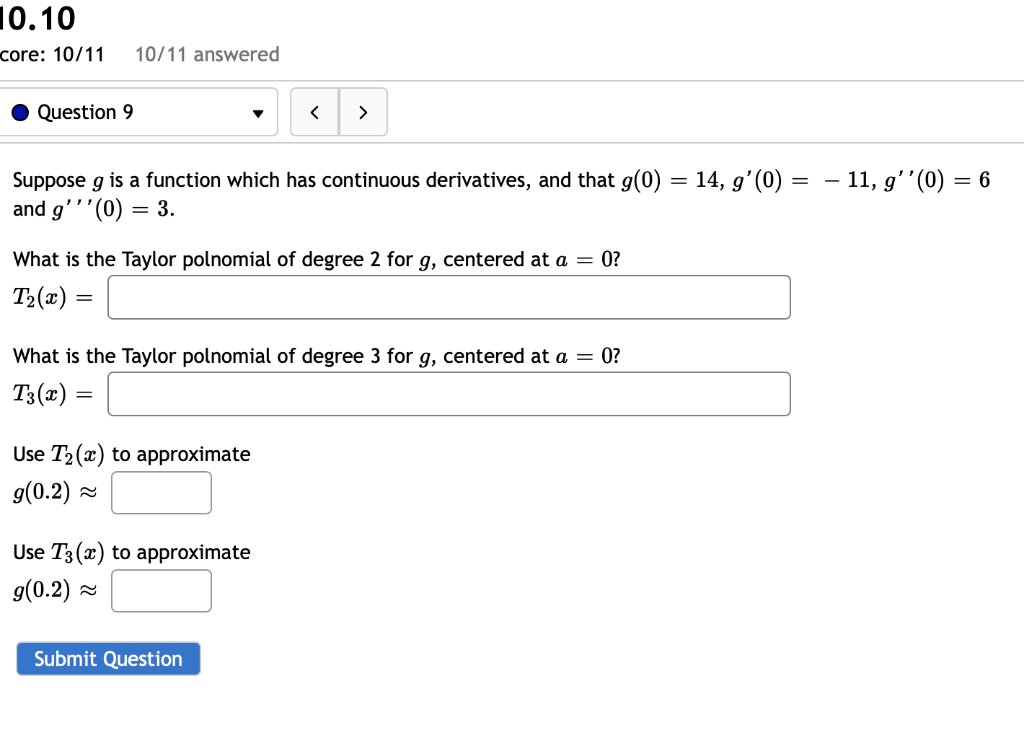Submit your answers for Question 9
Screen dimensions: 1024x746
point(108,658)
